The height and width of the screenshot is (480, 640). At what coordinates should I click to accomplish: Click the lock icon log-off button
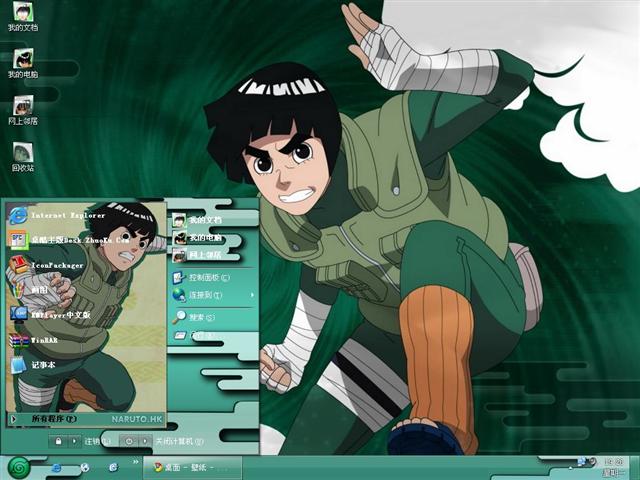click(x=58, y=441)
